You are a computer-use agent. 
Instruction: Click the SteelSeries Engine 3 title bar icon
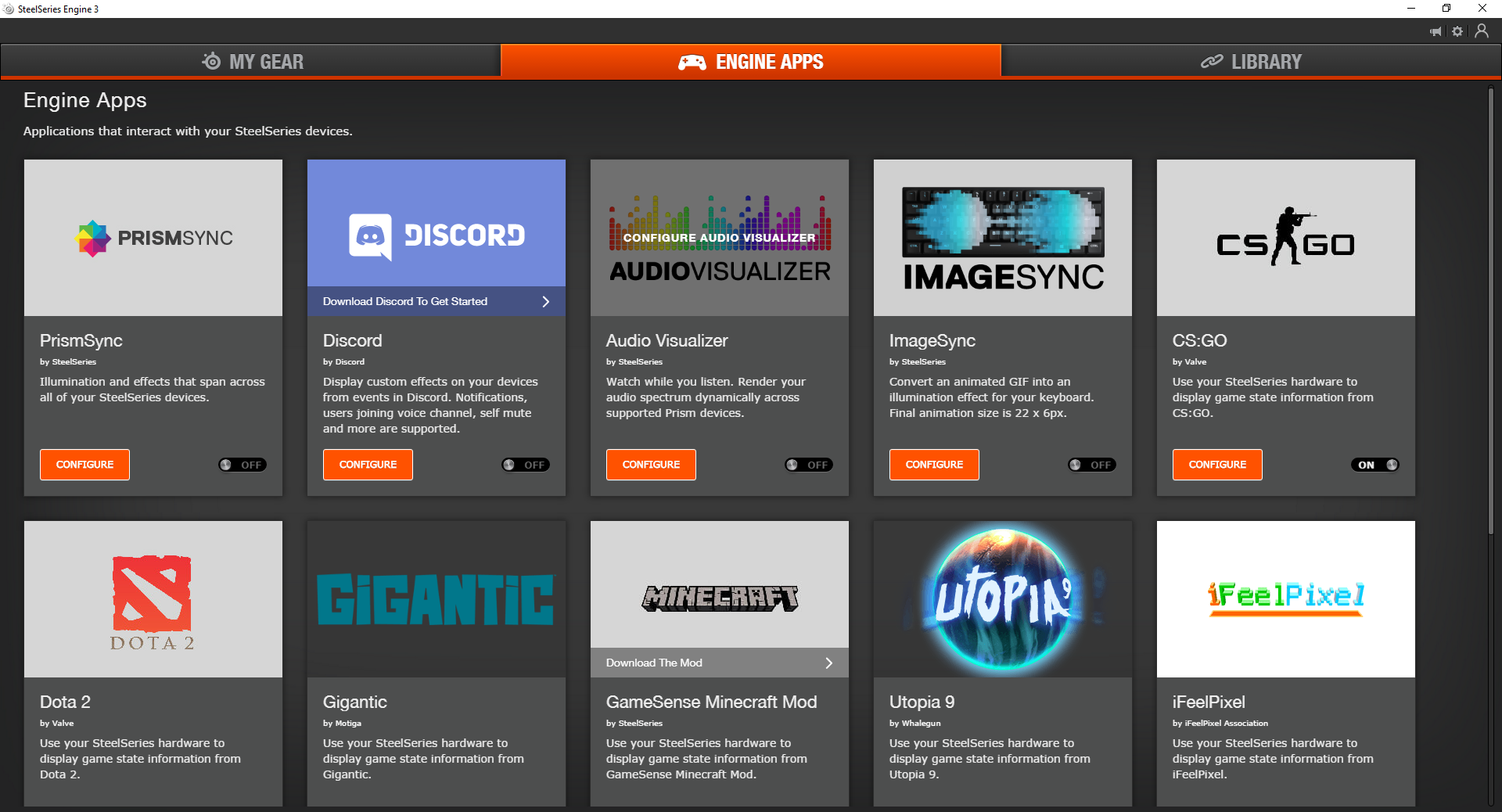pyautogui.click(x=9, y=9)
